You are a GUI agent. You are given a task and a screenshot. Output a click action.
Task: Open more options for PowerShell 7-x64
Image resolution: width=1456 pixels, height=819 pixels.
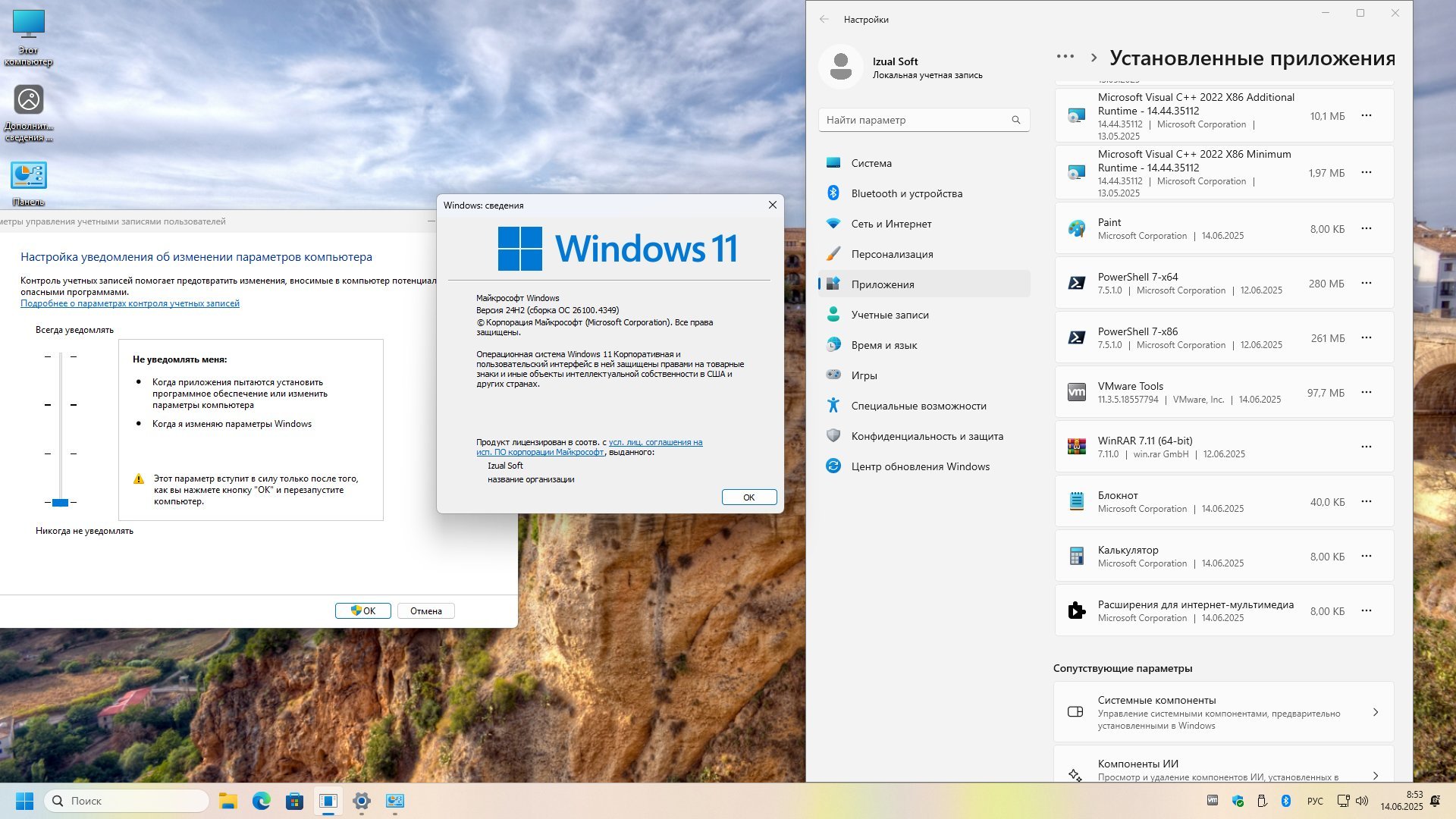point(1367,283)
